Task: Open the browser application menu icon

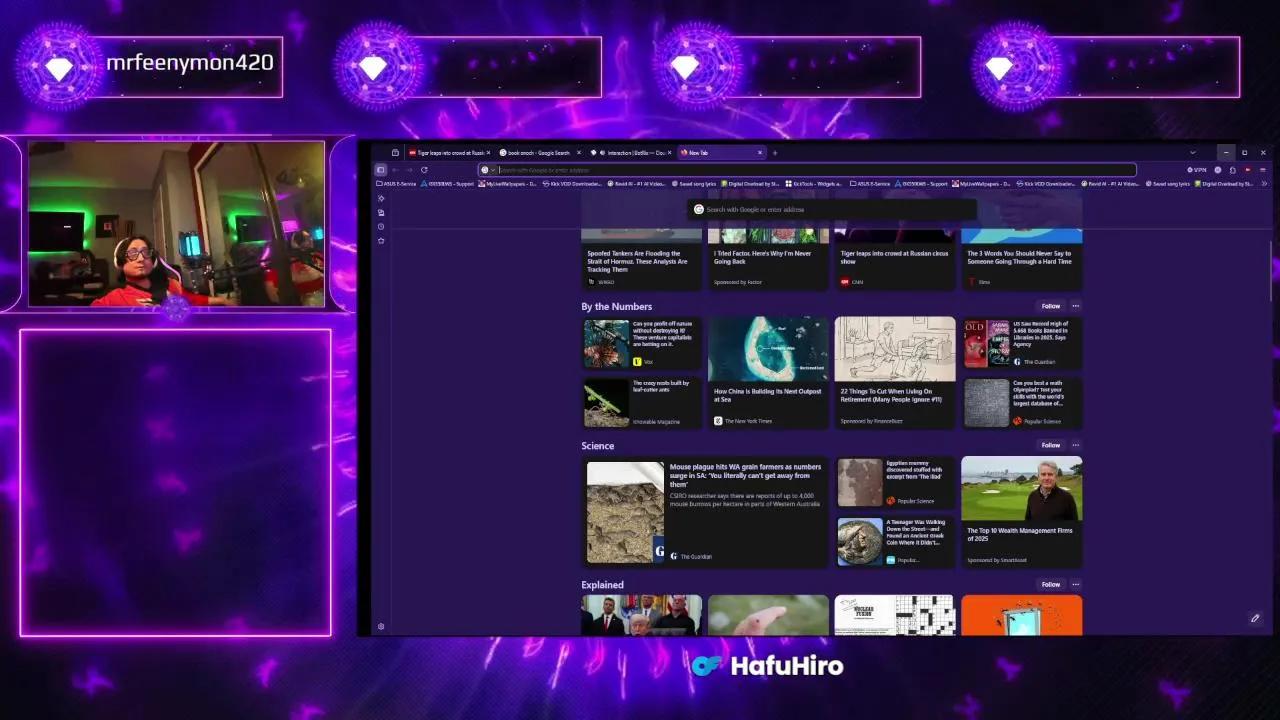Action: coord(1262,170)
